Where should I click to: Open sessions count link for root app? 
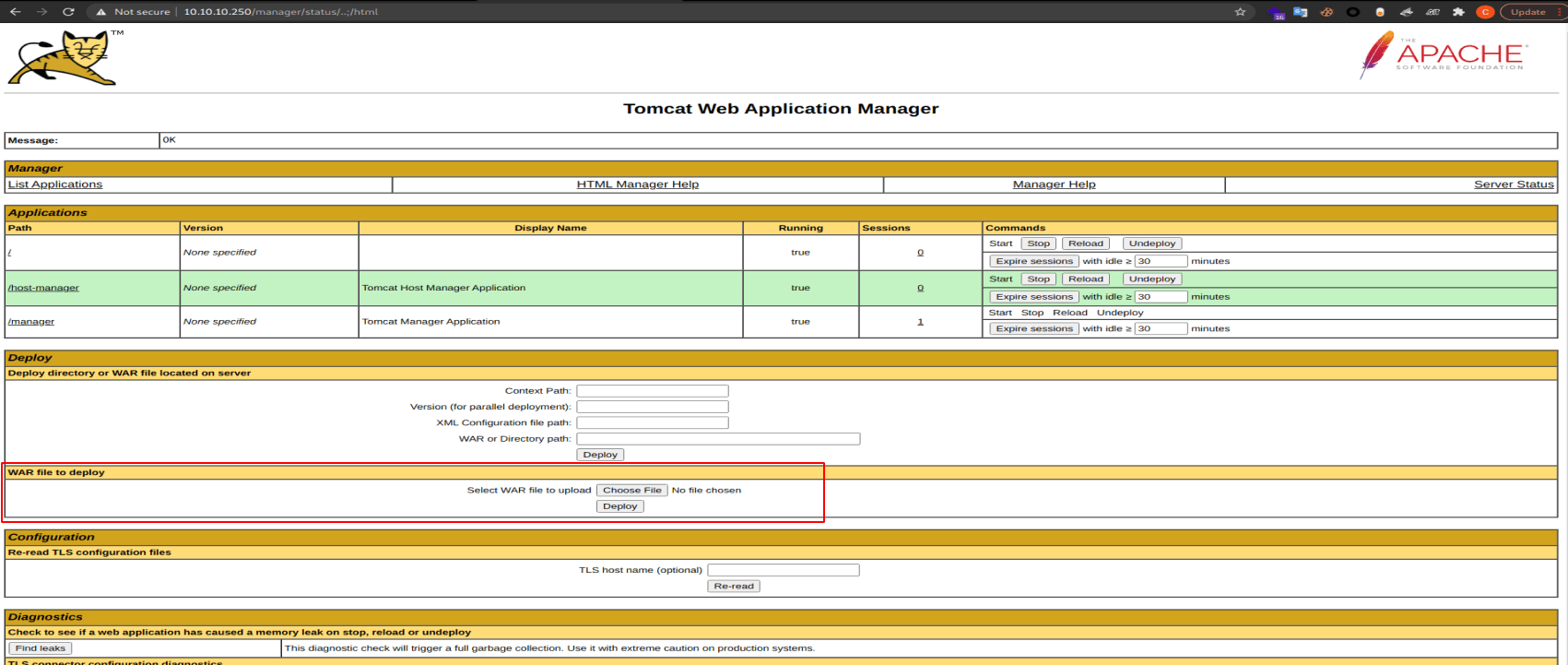pos(920,253)
